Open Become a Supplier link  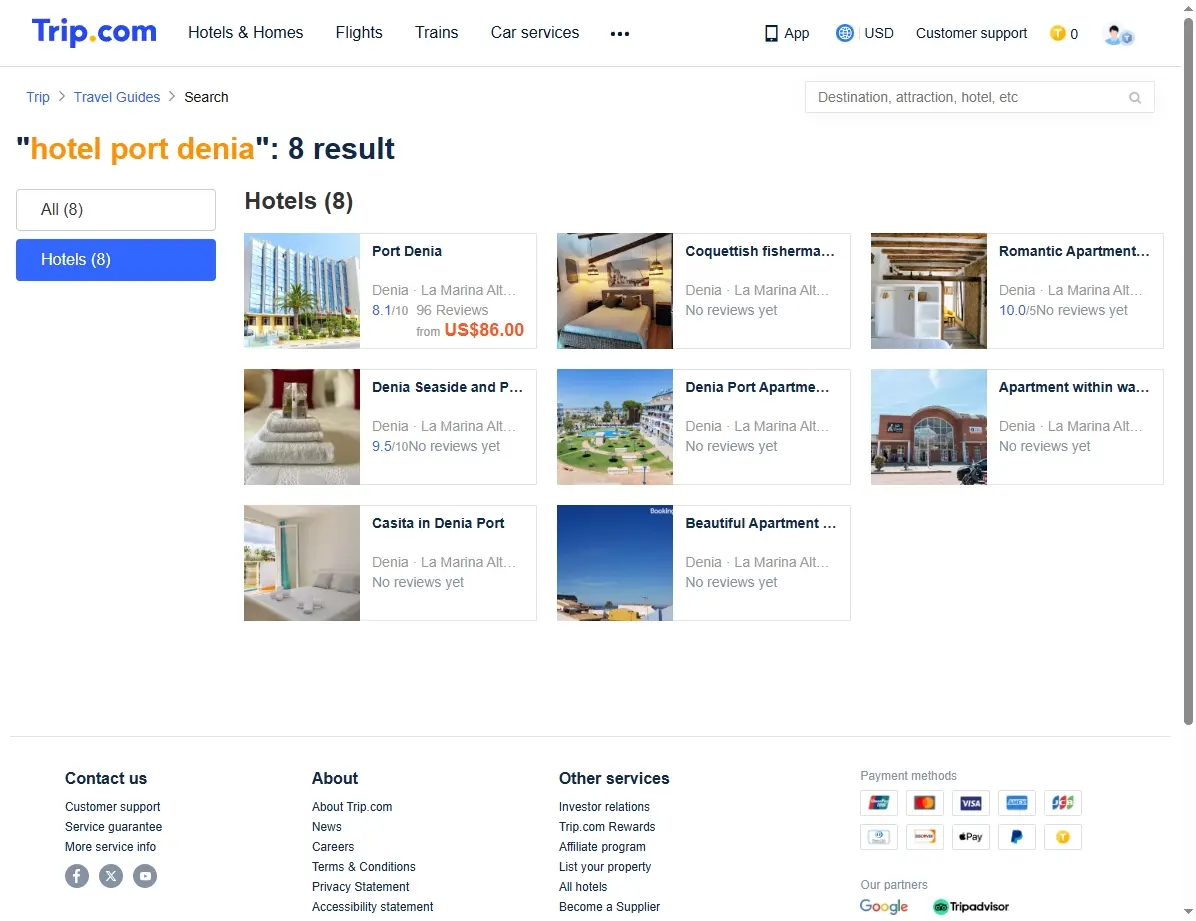609,907
